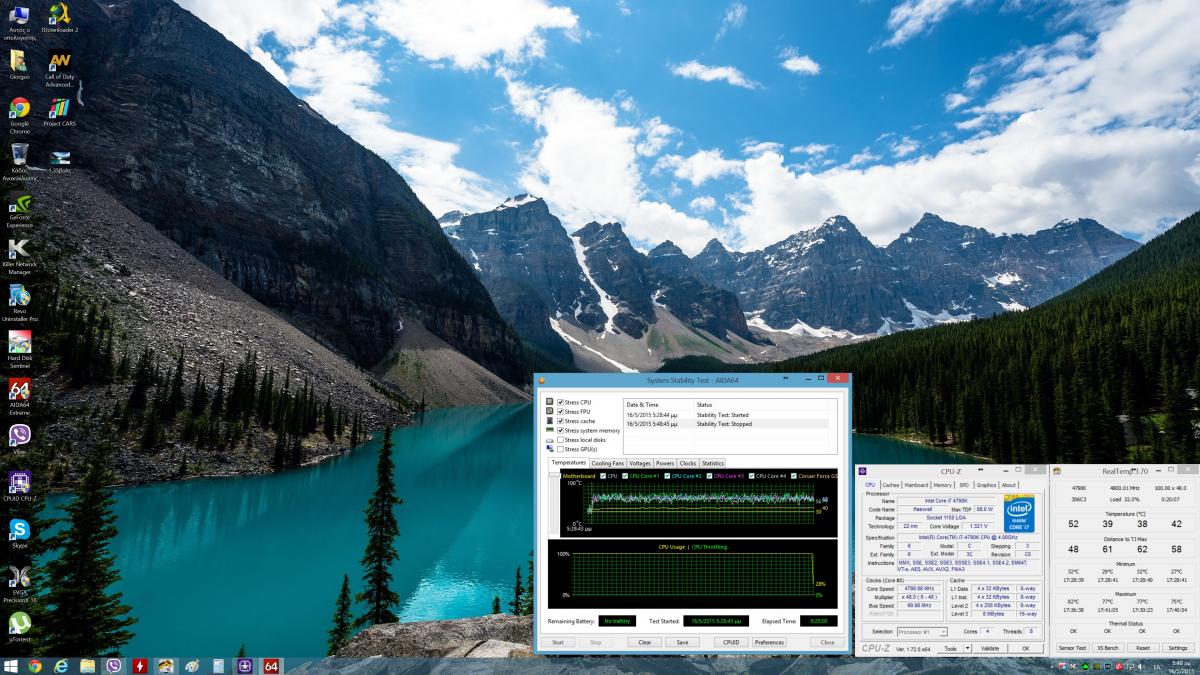The width and height of the screenshot is (1200, 675).
Task: Open GeForce Experience desktop shortcut
Action: (x=20, y=210)
